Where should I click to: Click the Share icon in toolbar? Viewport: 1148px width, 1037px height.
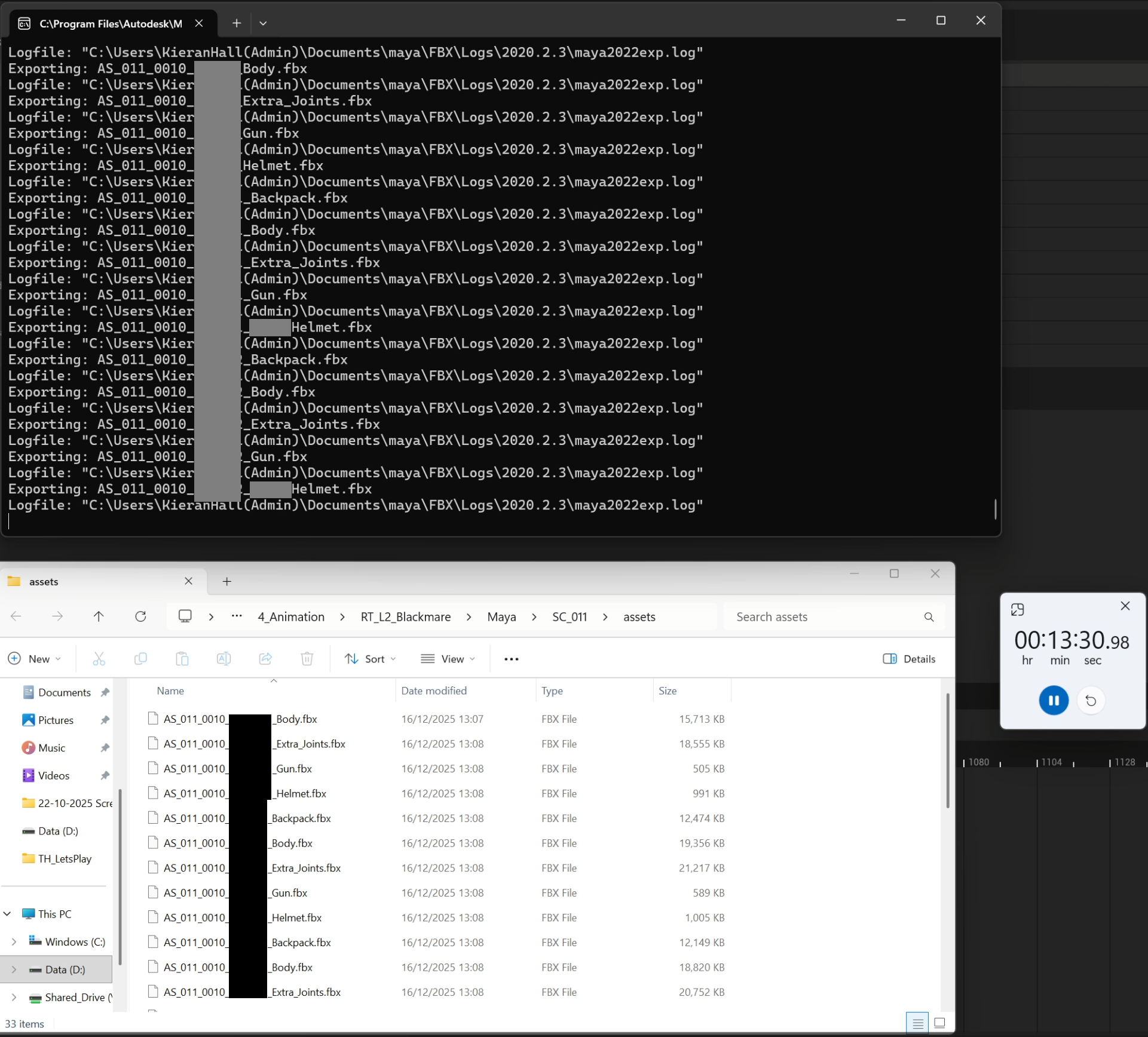[x=265, y=659]
